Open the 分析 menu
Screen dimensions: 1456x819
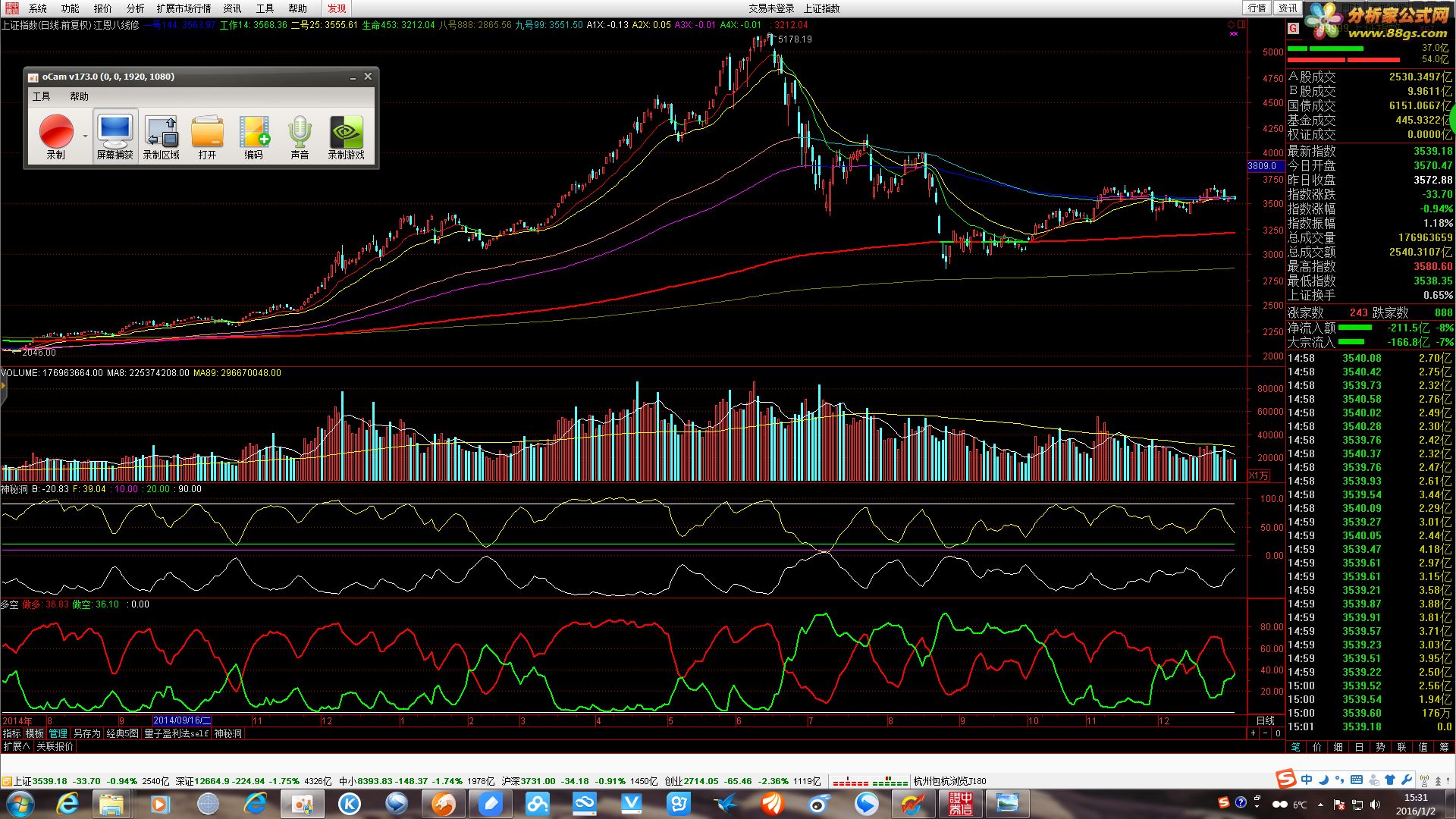pyautogui.click(x=136, y=8)
